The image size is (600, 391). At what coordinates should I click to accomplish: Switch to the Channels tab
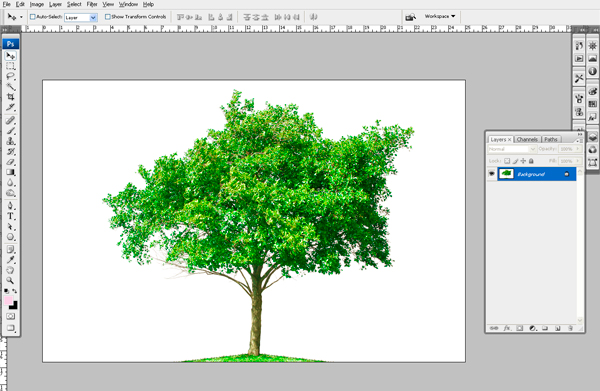[x=527, y=139]
